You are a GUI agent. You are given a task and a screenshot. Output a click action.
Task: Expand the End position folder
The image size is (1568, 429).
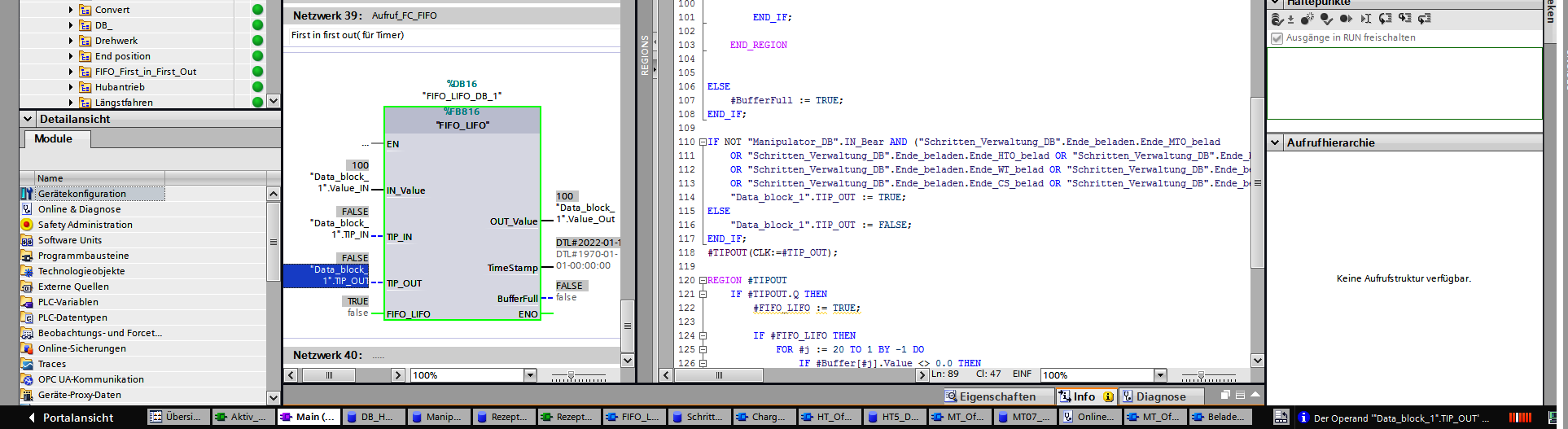pyautogui.click(x=71, y=56)
